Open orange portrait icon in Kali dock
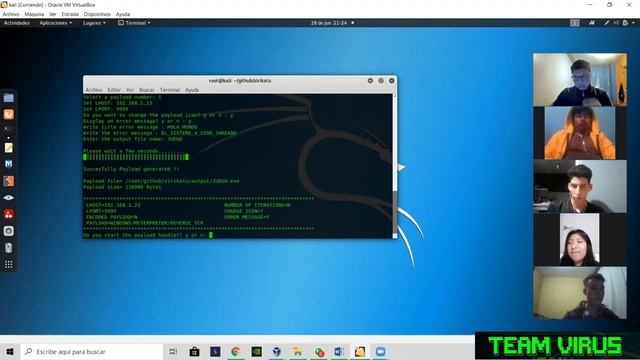The width and height of the screenshot is (640, 360). (x=9, y=181)
